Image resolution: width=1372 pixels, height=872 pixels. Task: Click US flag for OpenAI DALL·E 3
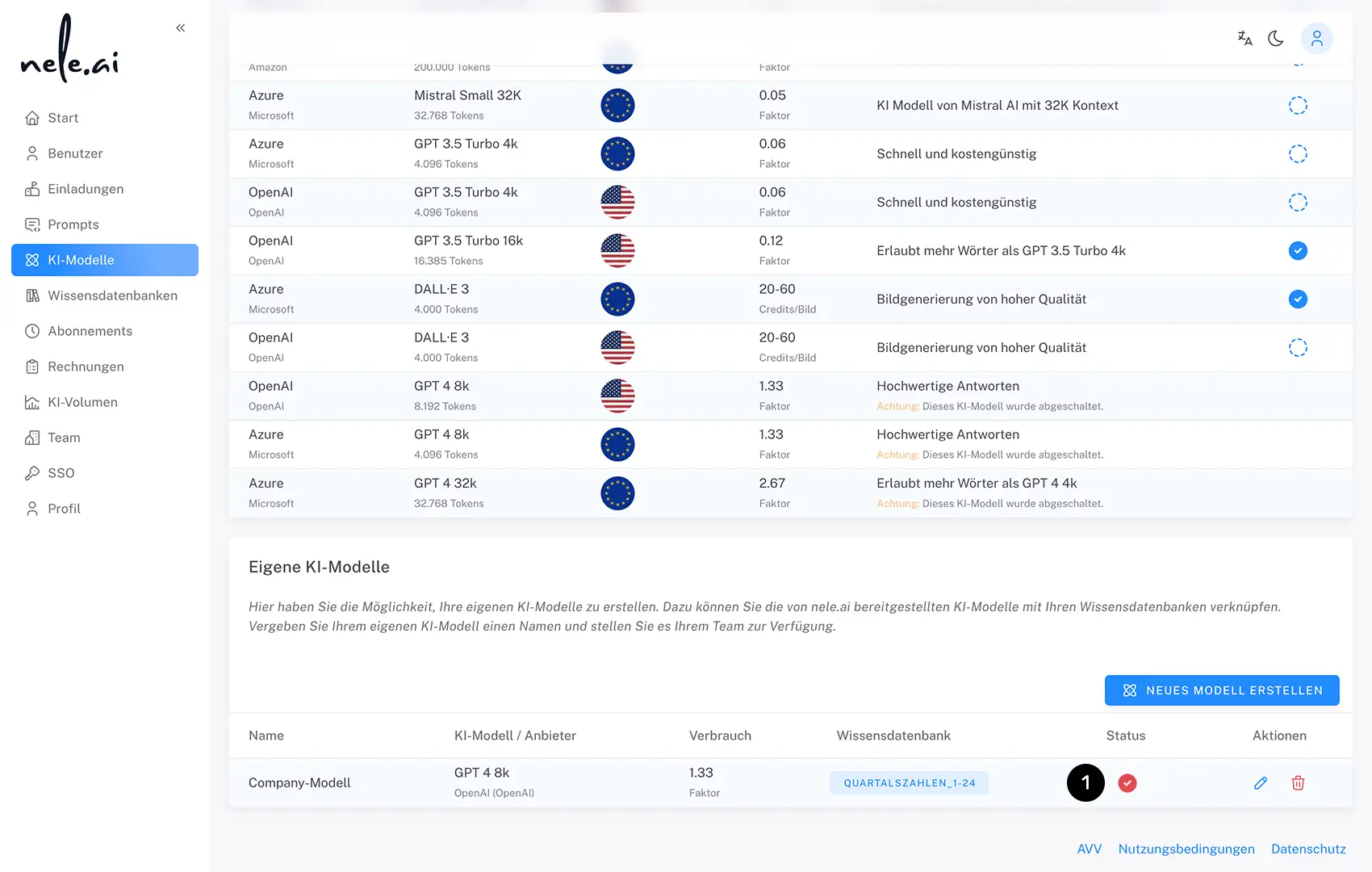click(617, 347)
